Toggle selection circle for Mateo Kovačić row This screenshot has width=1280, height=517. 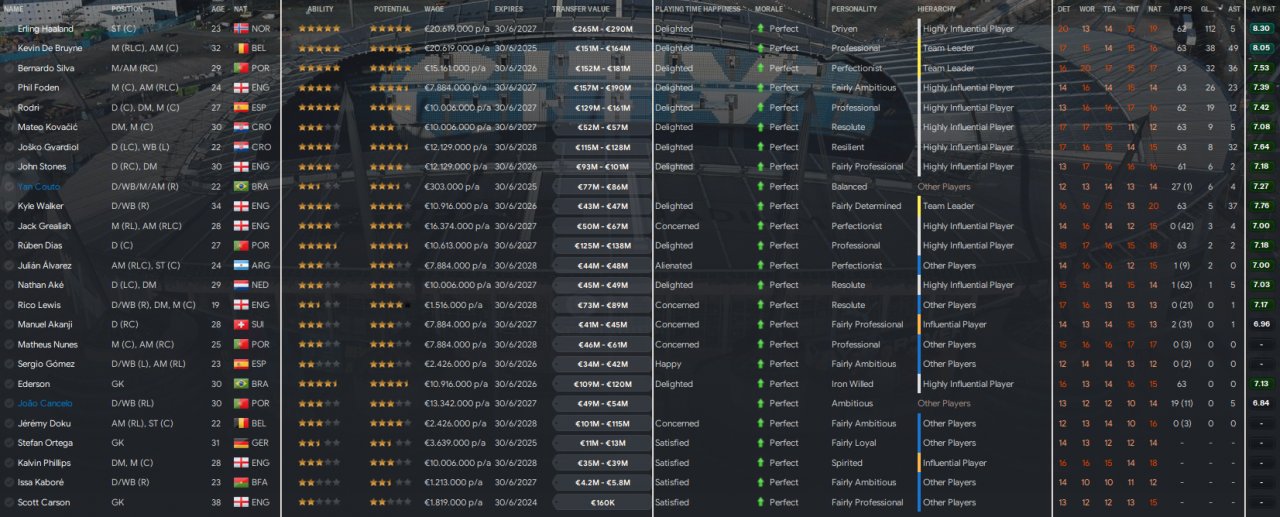tap(9, 127)
